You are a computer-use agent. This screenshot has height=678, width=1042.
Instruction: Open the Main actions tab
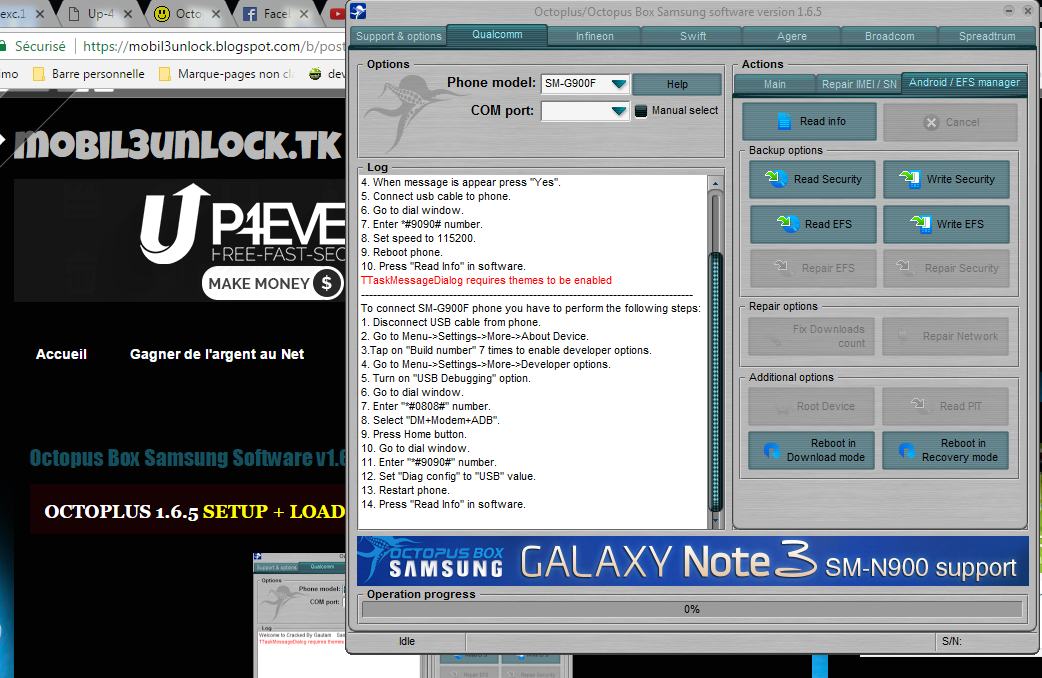pyautogui.click(x=774, y=84)
